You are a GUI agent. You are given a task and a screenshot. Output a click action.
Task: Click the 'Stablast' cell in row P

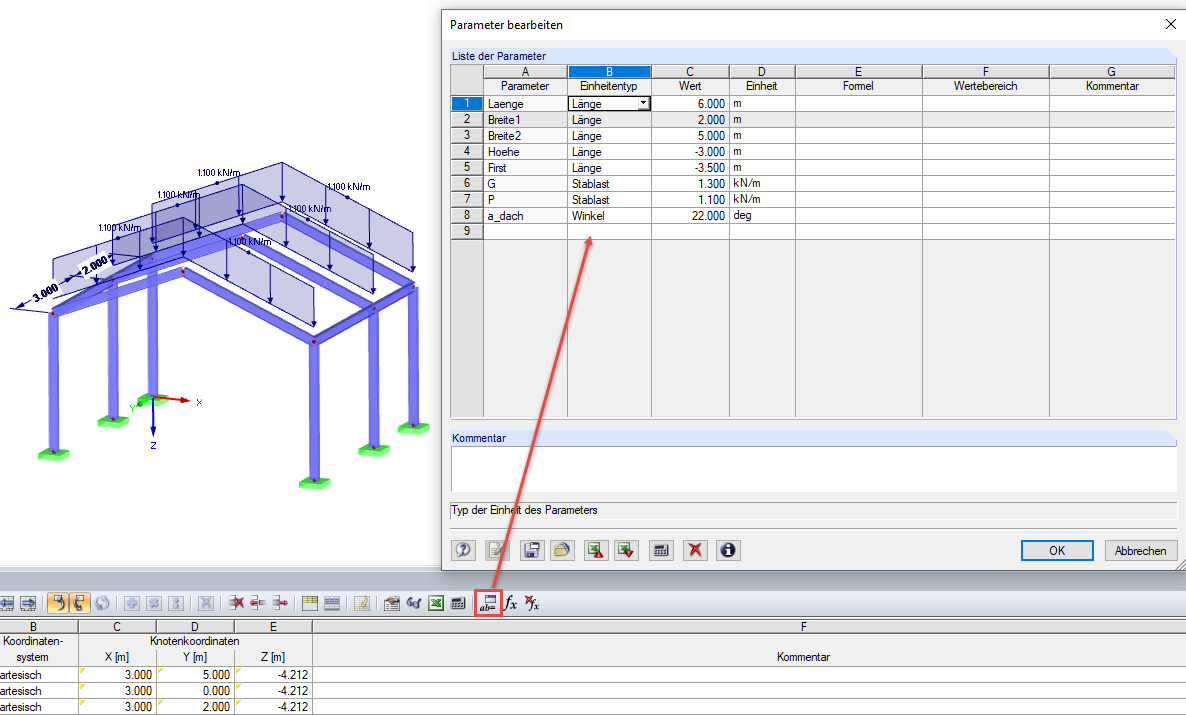coord(609,200)
